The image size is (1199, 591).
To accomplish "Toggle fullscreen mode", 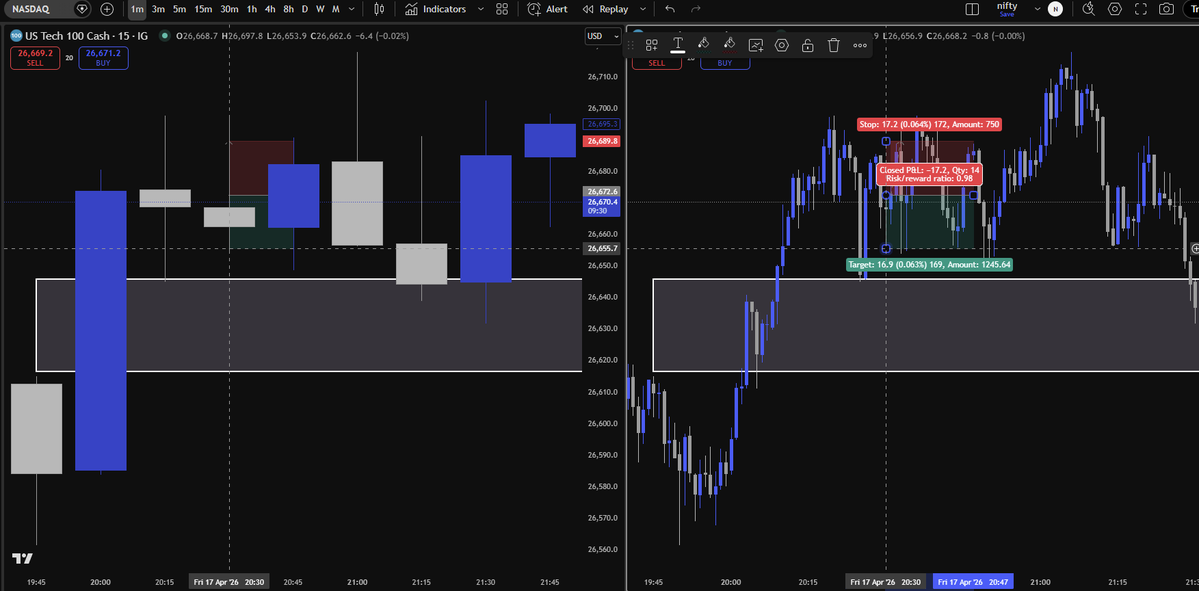I will [1141, 9].
